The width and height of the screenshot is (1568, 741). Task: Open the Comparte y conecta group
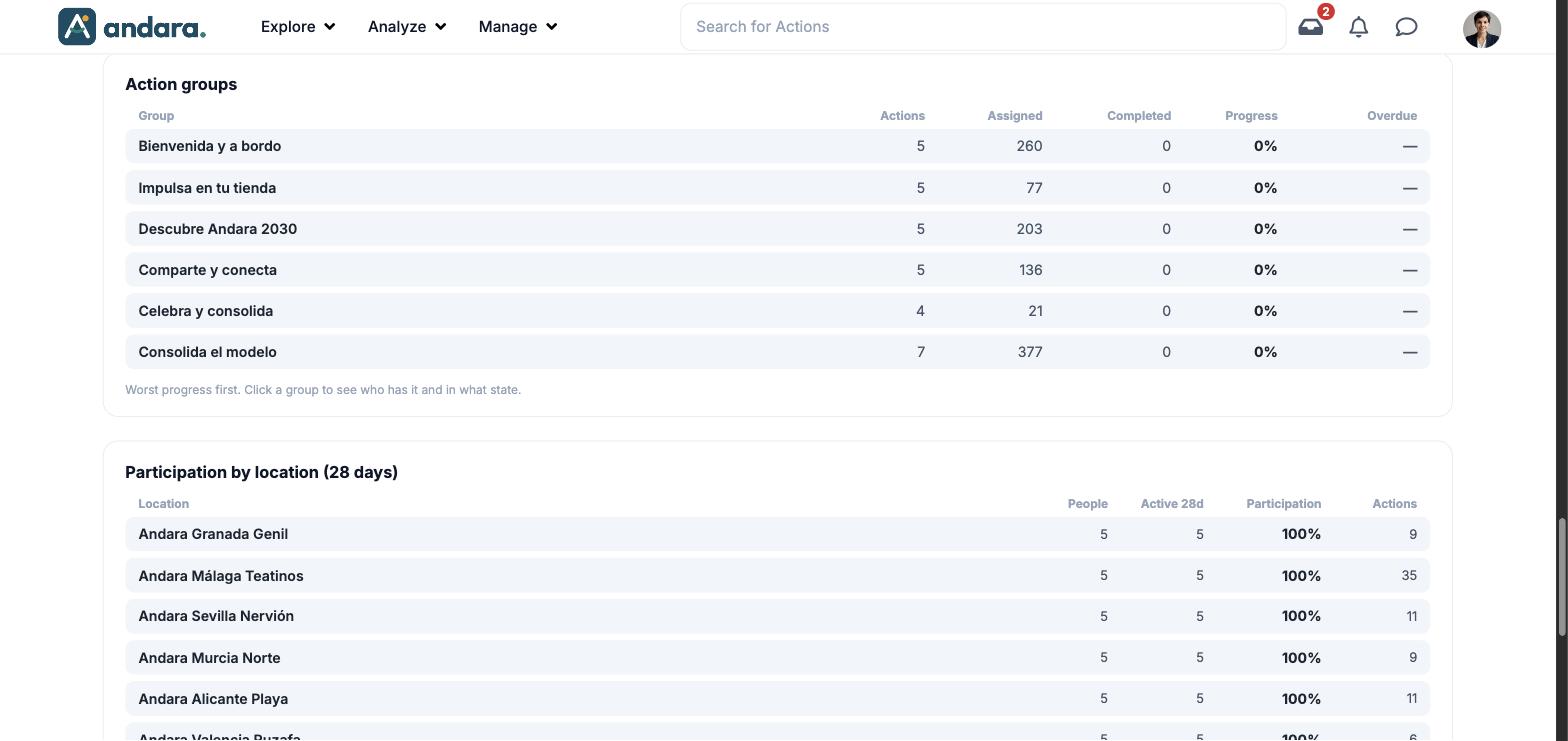click(777, 270)
